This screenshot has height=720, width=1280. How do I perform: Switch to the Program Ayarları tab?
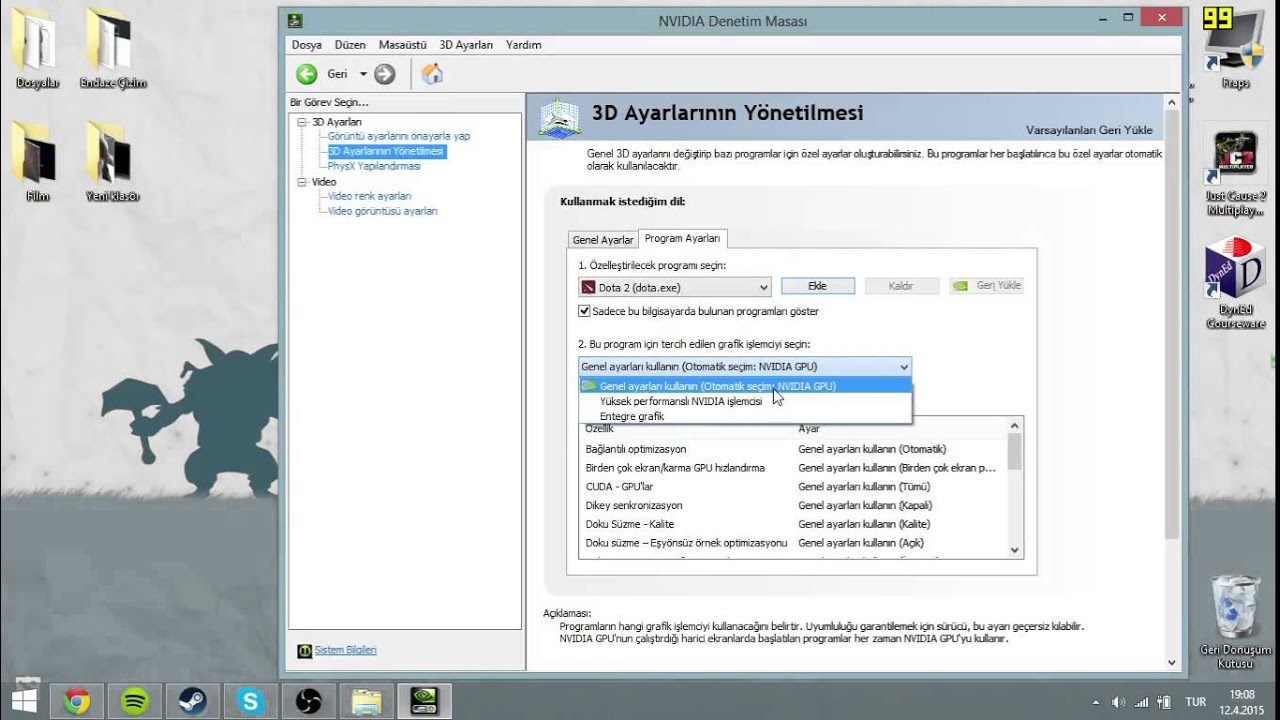click(682, 238)
